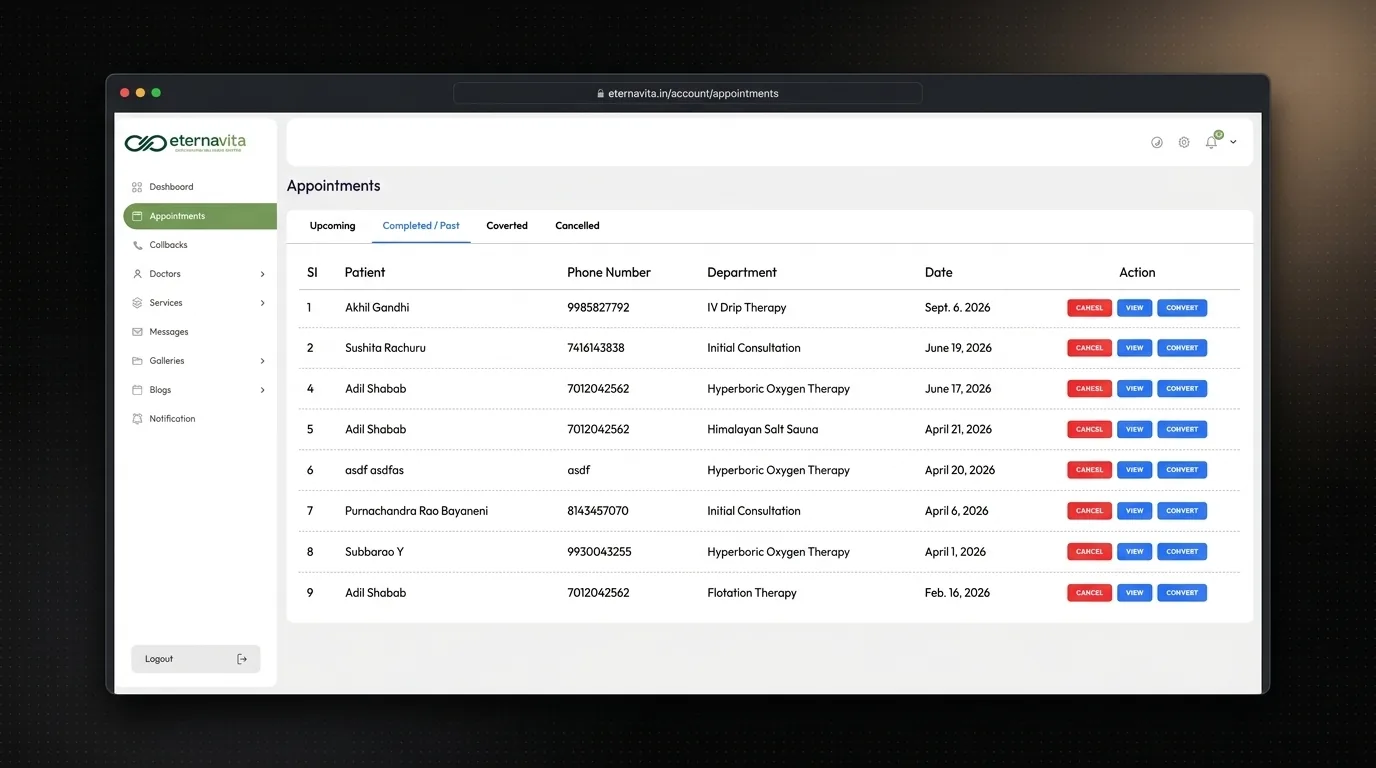
Task: View the June 17, 2026 appointment
Action: 1134,389
